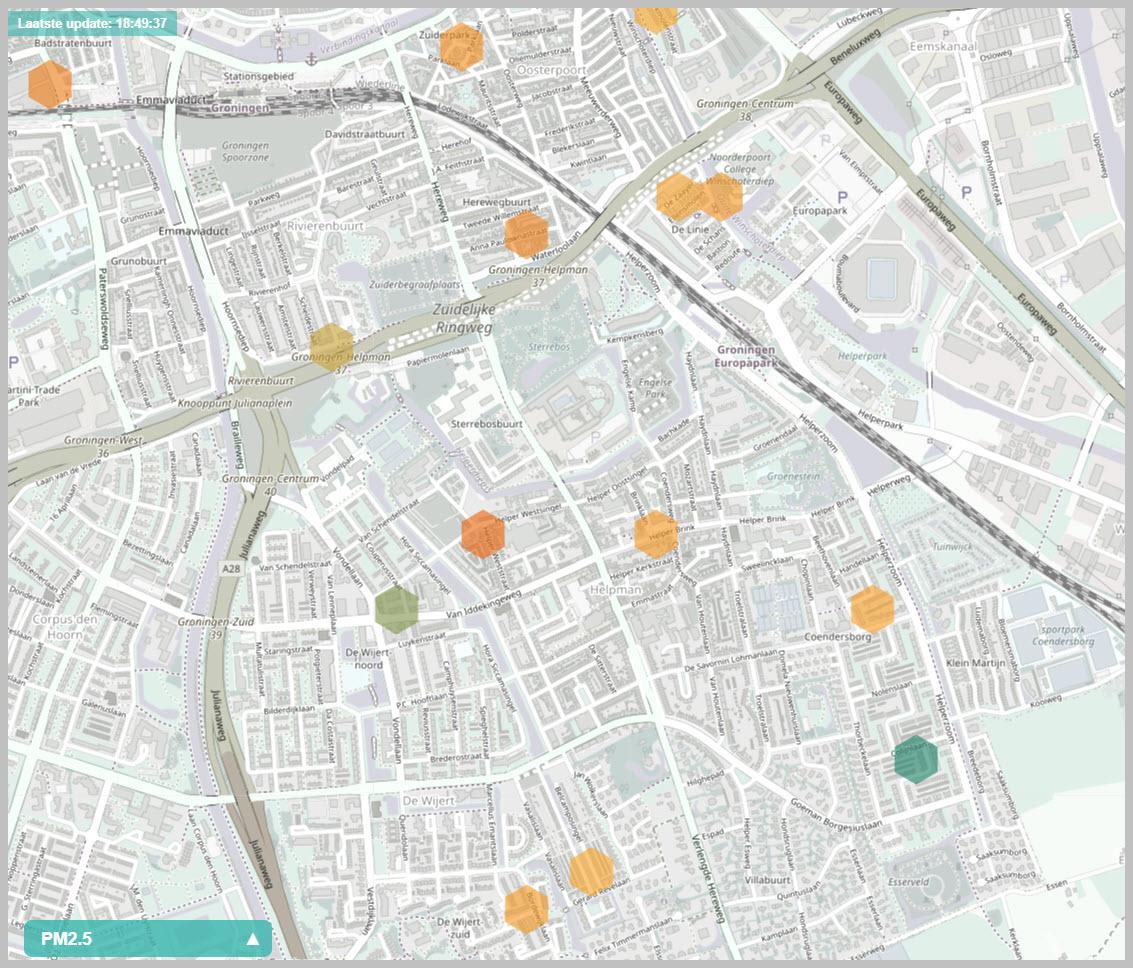The image size is (1133, 968).
Task: Open the sensor hexagon on Waterloolaan
Action: (x=526, y=235)
